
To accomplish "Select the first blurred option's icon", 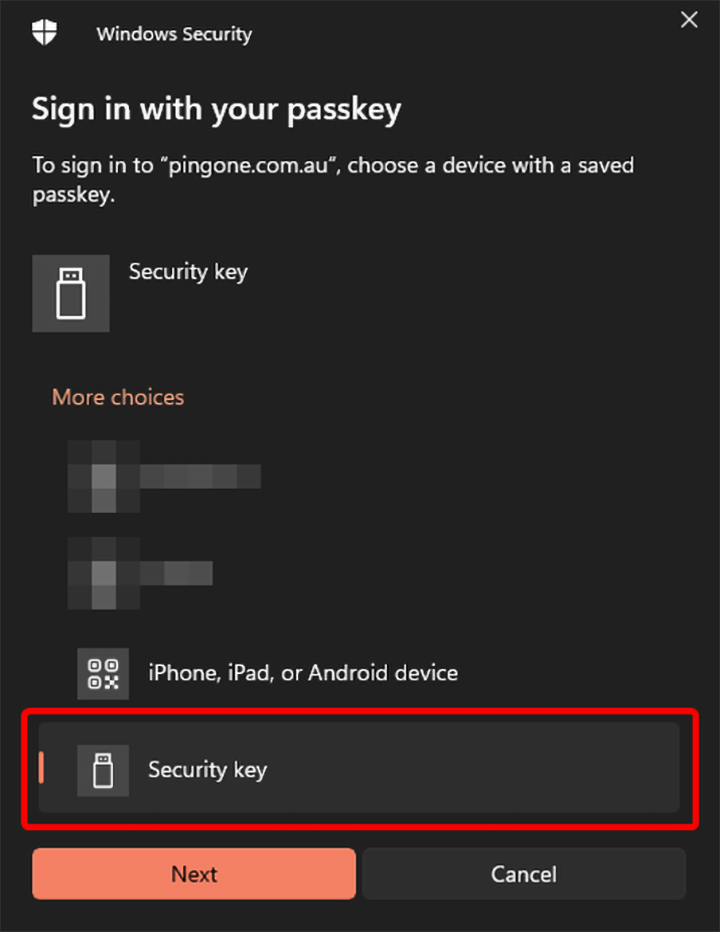I will click(103, 477).
